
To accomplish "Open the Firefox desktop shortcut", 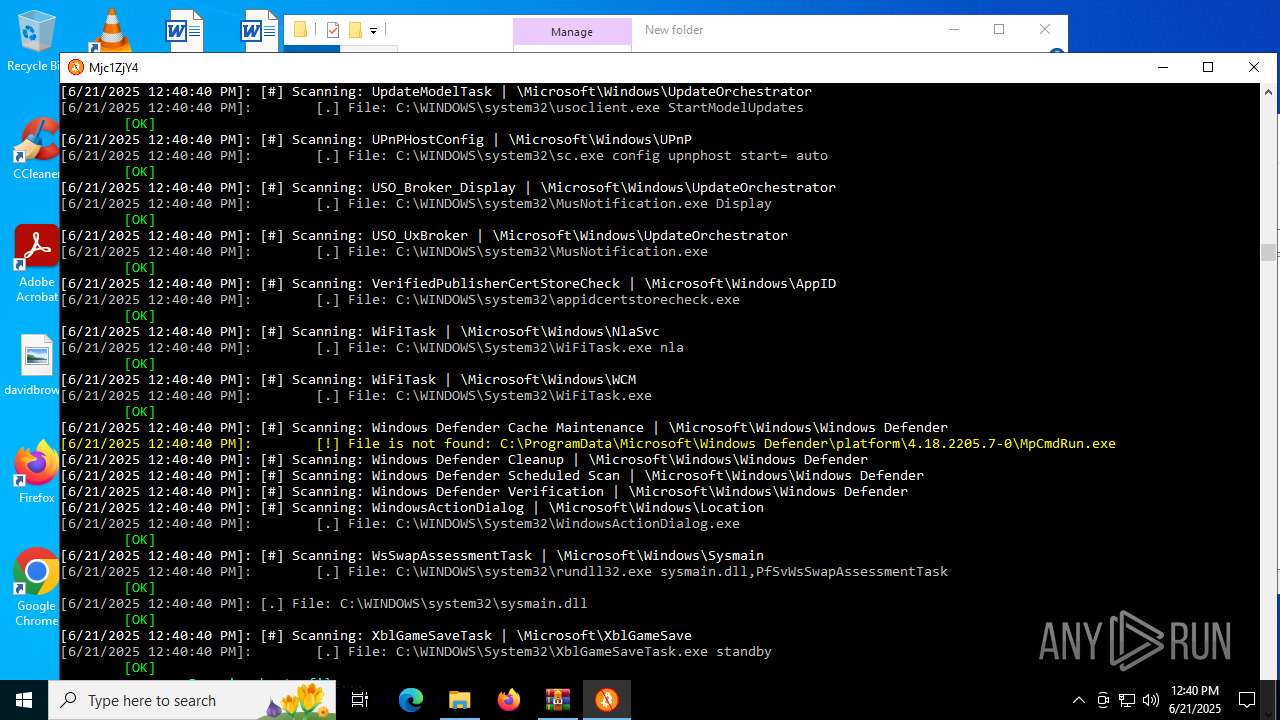I will [36, 472].
